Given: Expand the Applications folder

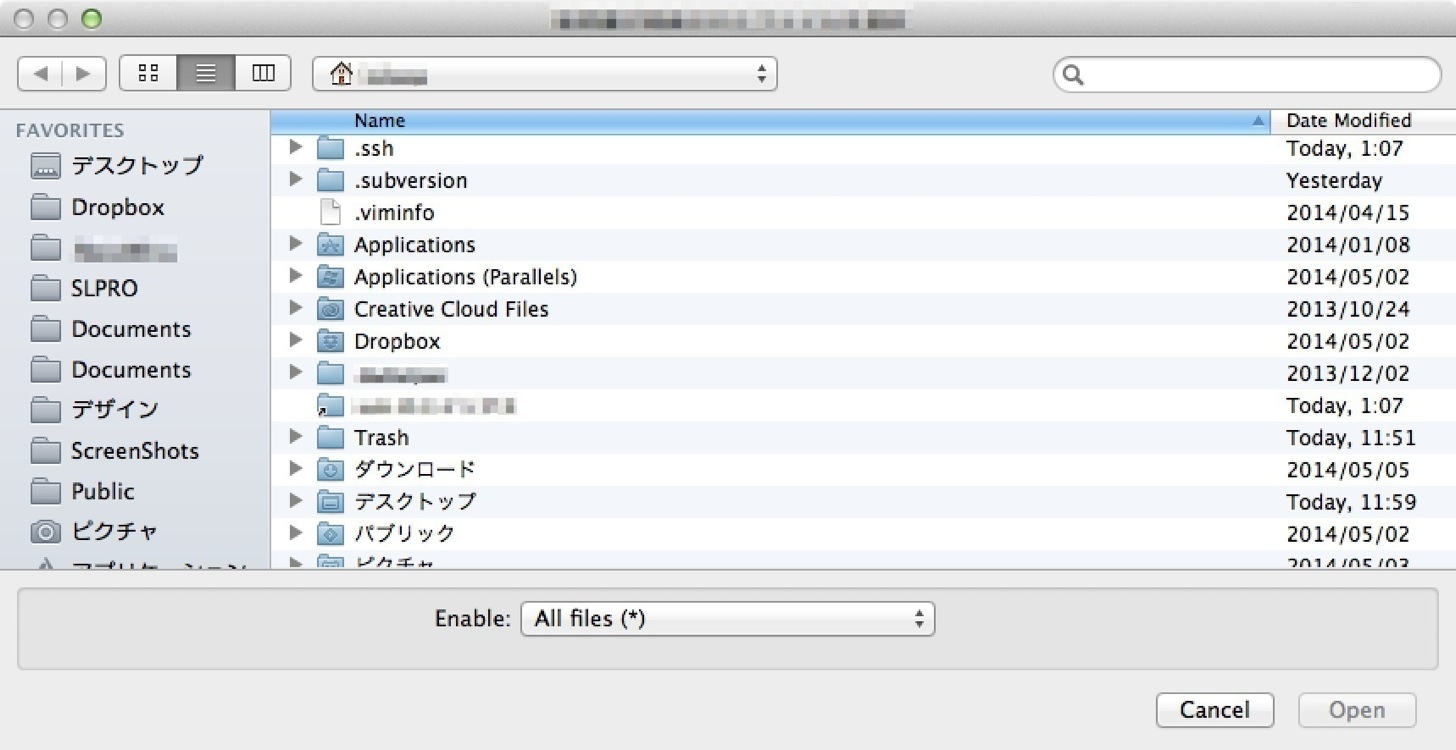Looking at the screenshot, I should point(295,244).
